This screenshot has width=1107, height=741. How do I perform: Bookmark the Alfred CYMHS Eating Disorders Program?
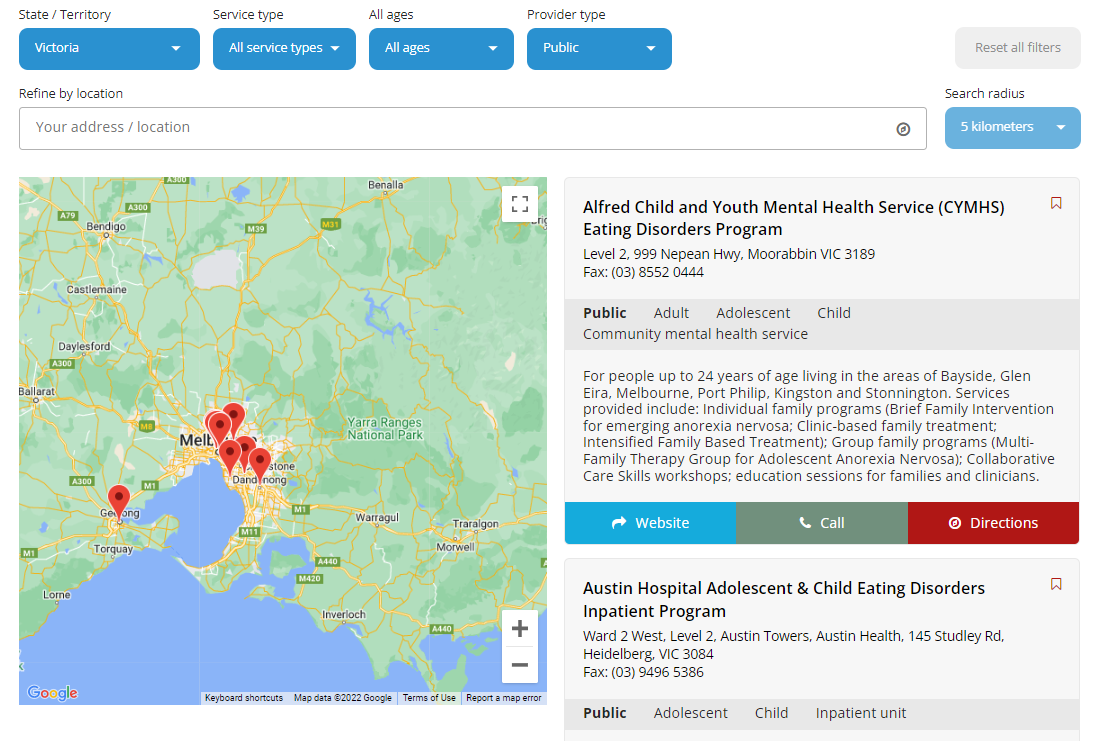pyautogui.click(x=1056, y=203)
